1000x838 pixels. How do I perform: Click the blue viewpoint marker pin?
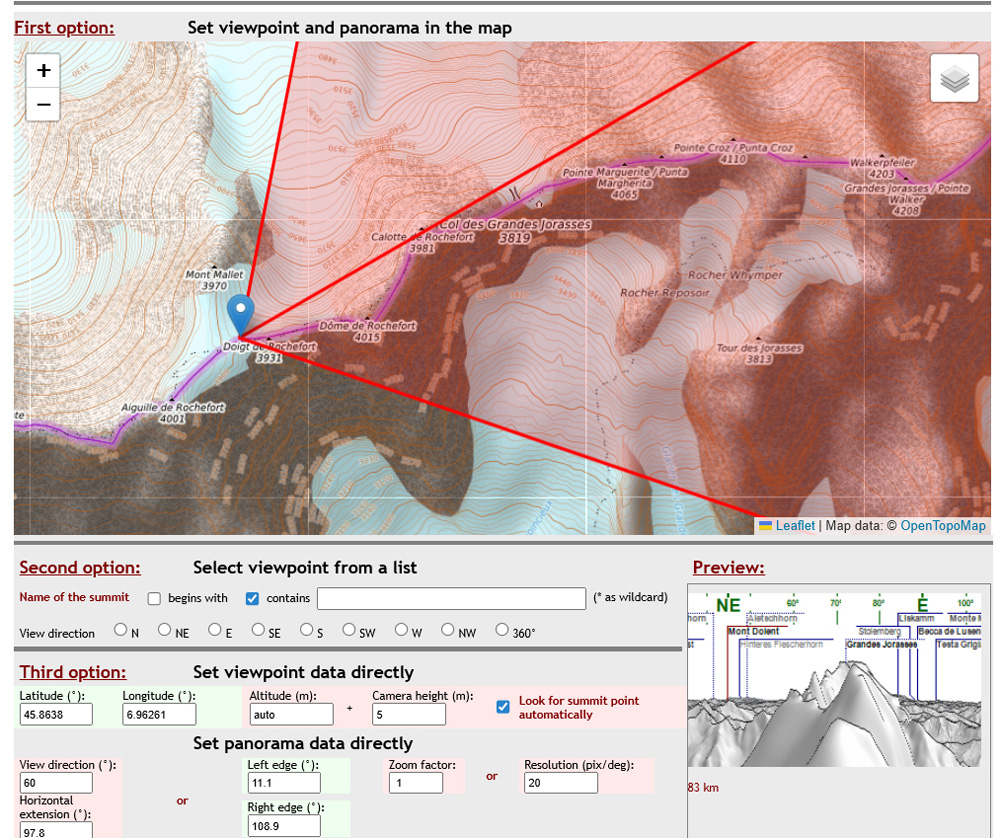point(241,316)
